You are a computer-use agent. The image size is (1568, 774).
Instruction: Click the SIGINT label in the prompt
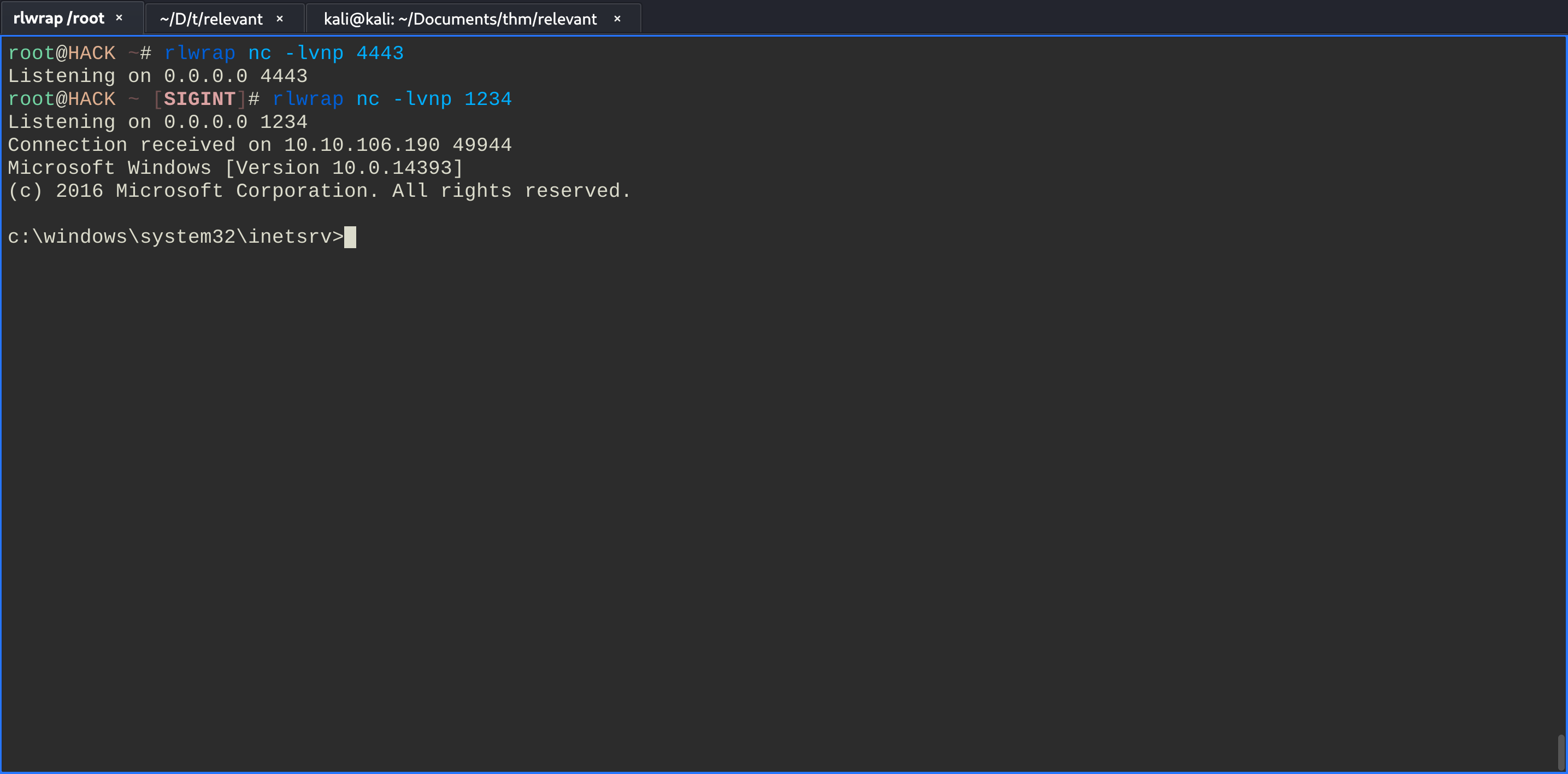[x=199, y=98]
